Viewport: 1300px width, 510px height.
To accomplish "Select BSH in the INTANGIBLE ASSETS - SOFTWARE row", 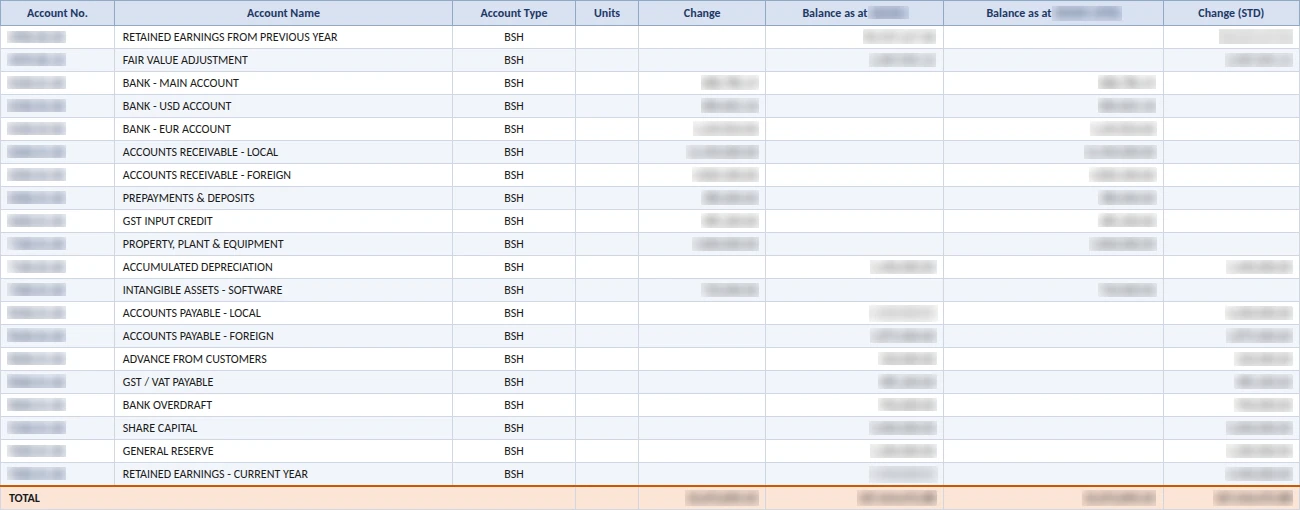I will (514, 290).
